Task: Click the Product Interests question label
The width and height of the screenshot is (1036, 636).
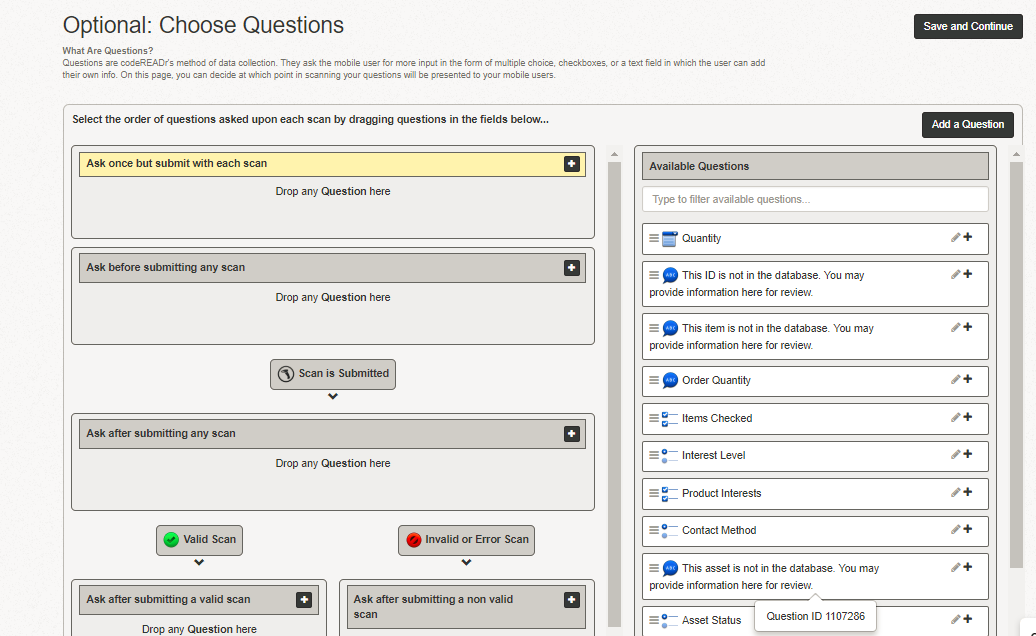Action: pos(722,493)
